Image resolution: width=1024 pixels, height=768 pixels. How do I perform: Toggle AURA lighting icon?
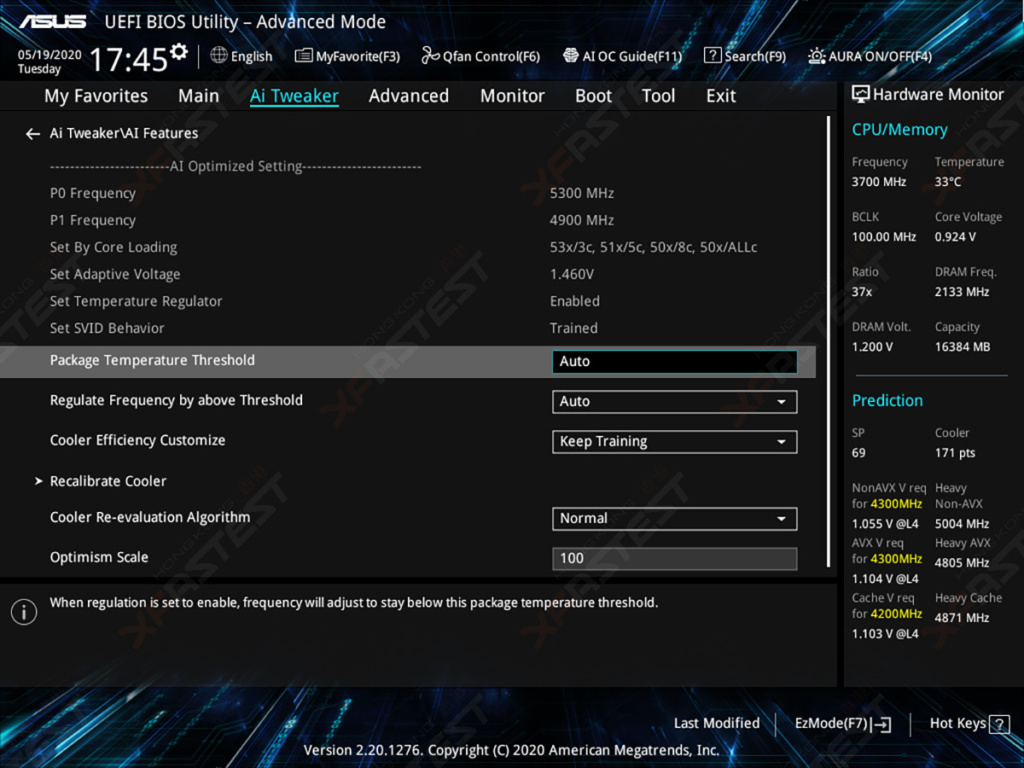(x=816, y=56)
